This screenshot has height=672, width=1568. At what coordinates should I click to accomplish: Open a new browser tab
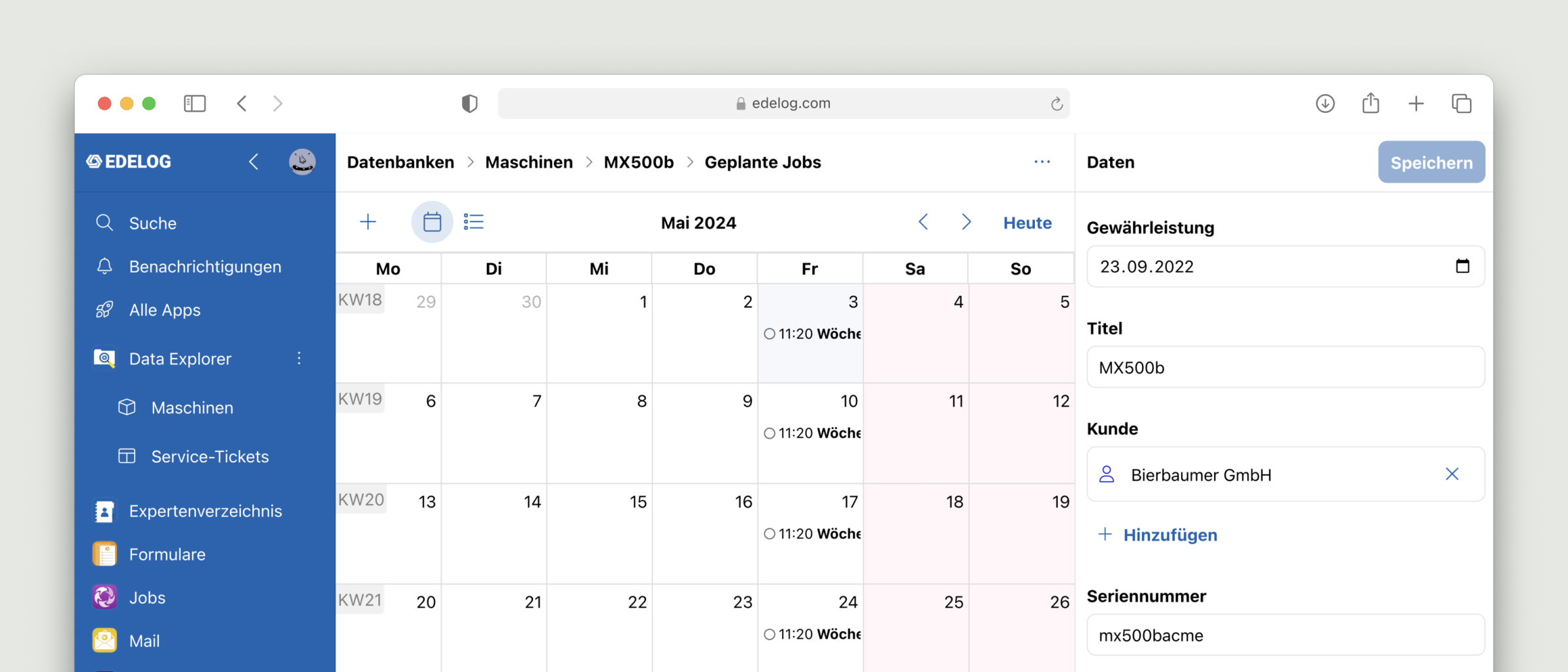(1416, 103)
